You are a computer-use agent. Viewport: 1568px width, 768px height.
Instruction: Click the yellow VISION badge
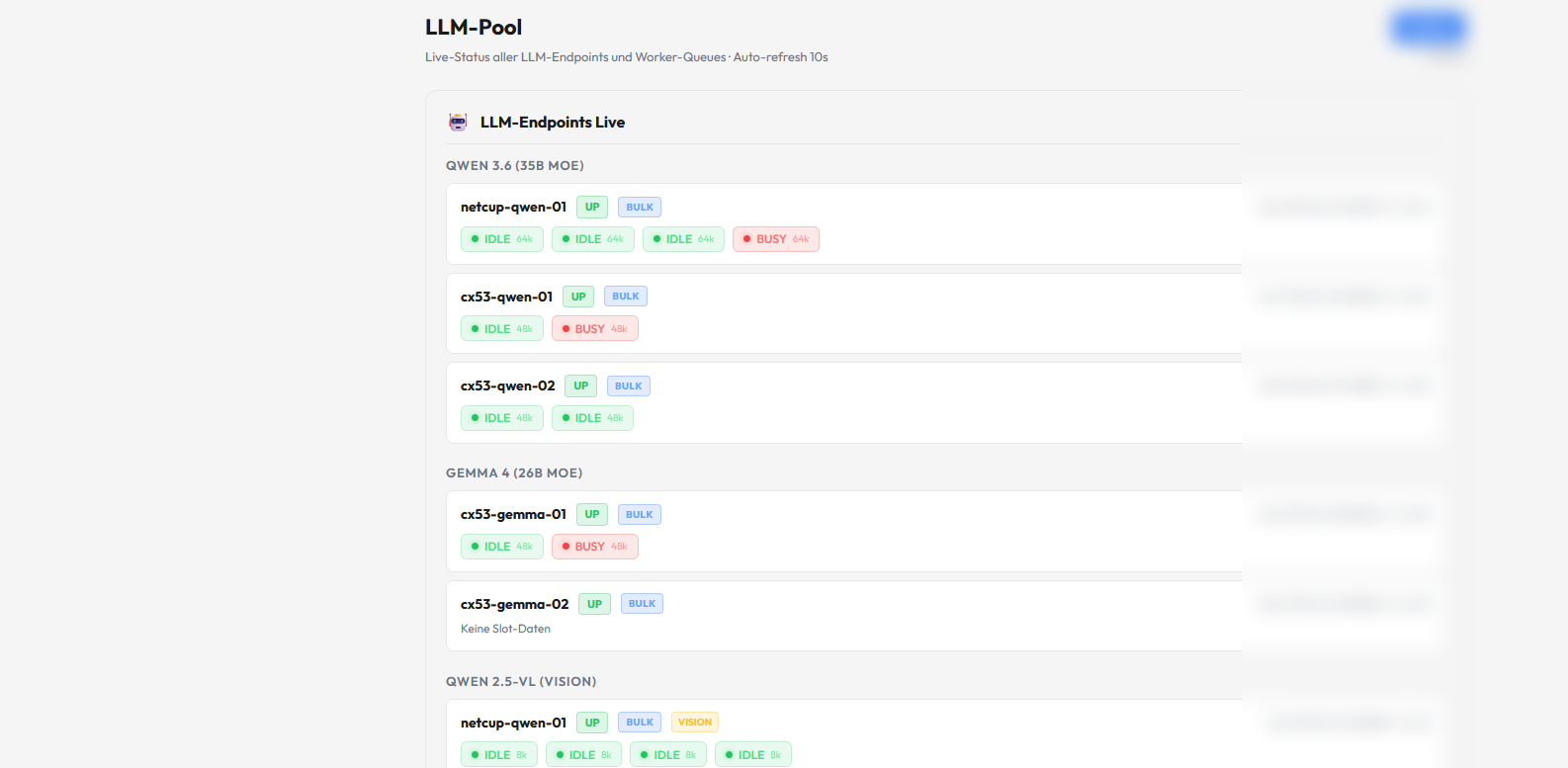[695, 723]
